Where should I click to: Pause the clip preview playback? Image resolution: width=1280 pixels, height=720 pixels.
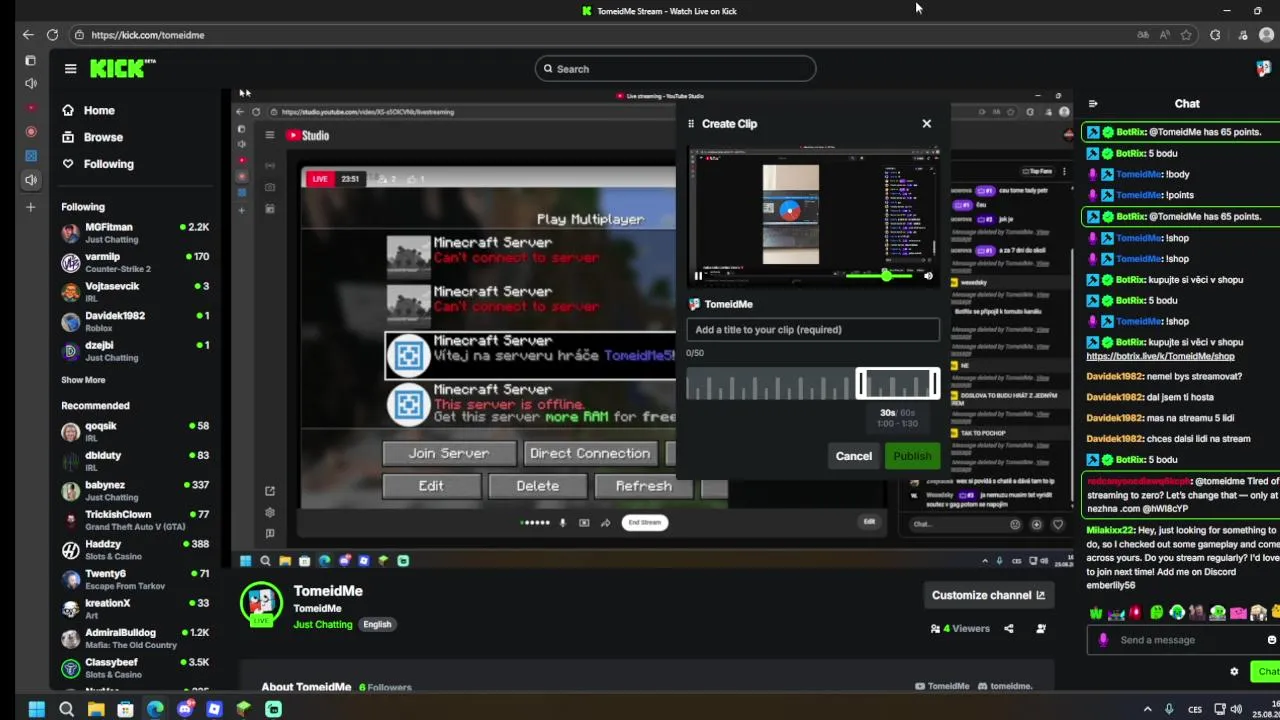click(x=698, y=276)
